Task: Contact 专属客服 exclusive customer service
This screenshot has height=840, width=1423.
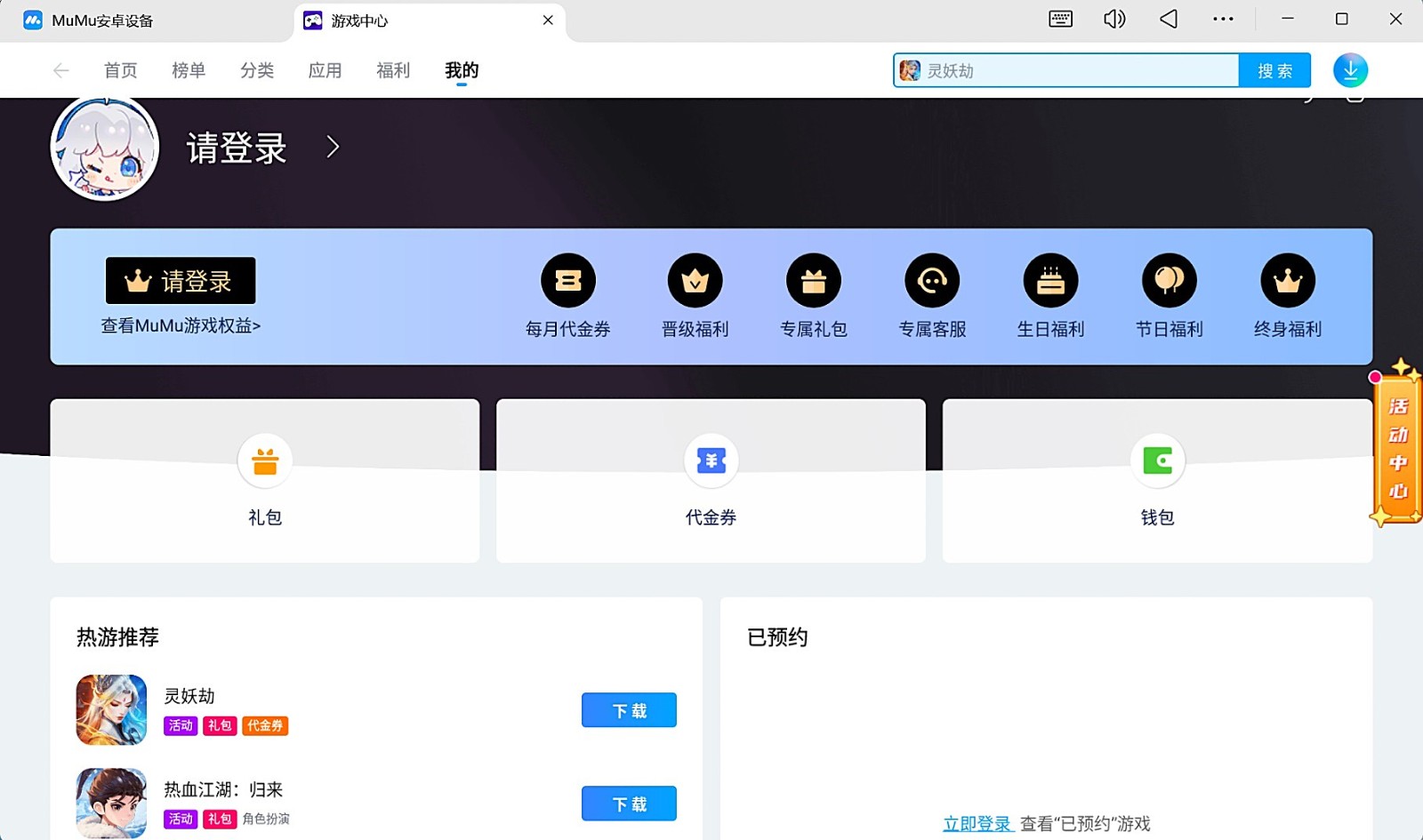Action: coord(931,280)
